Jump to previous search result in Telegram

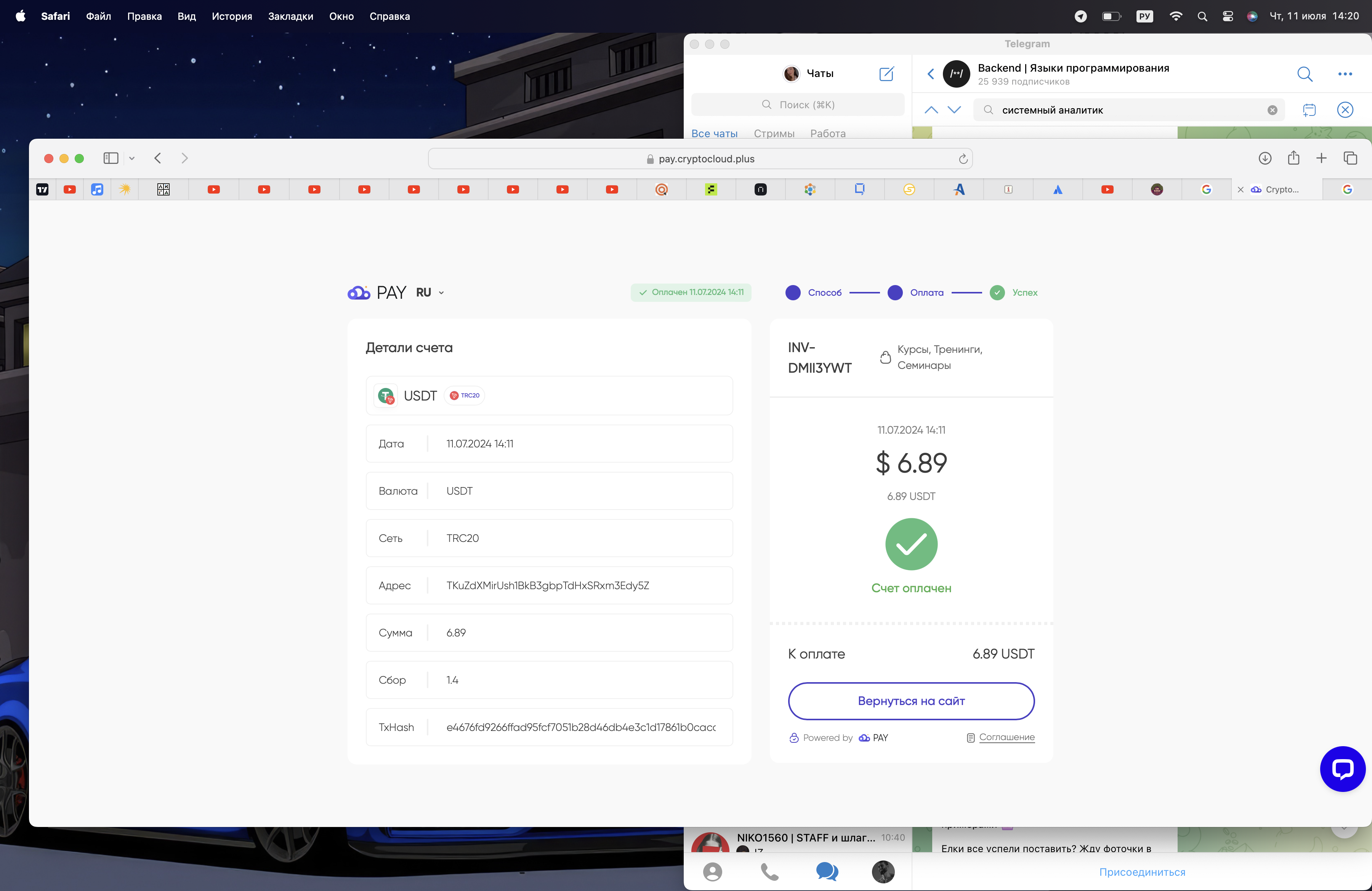(931, 109)
